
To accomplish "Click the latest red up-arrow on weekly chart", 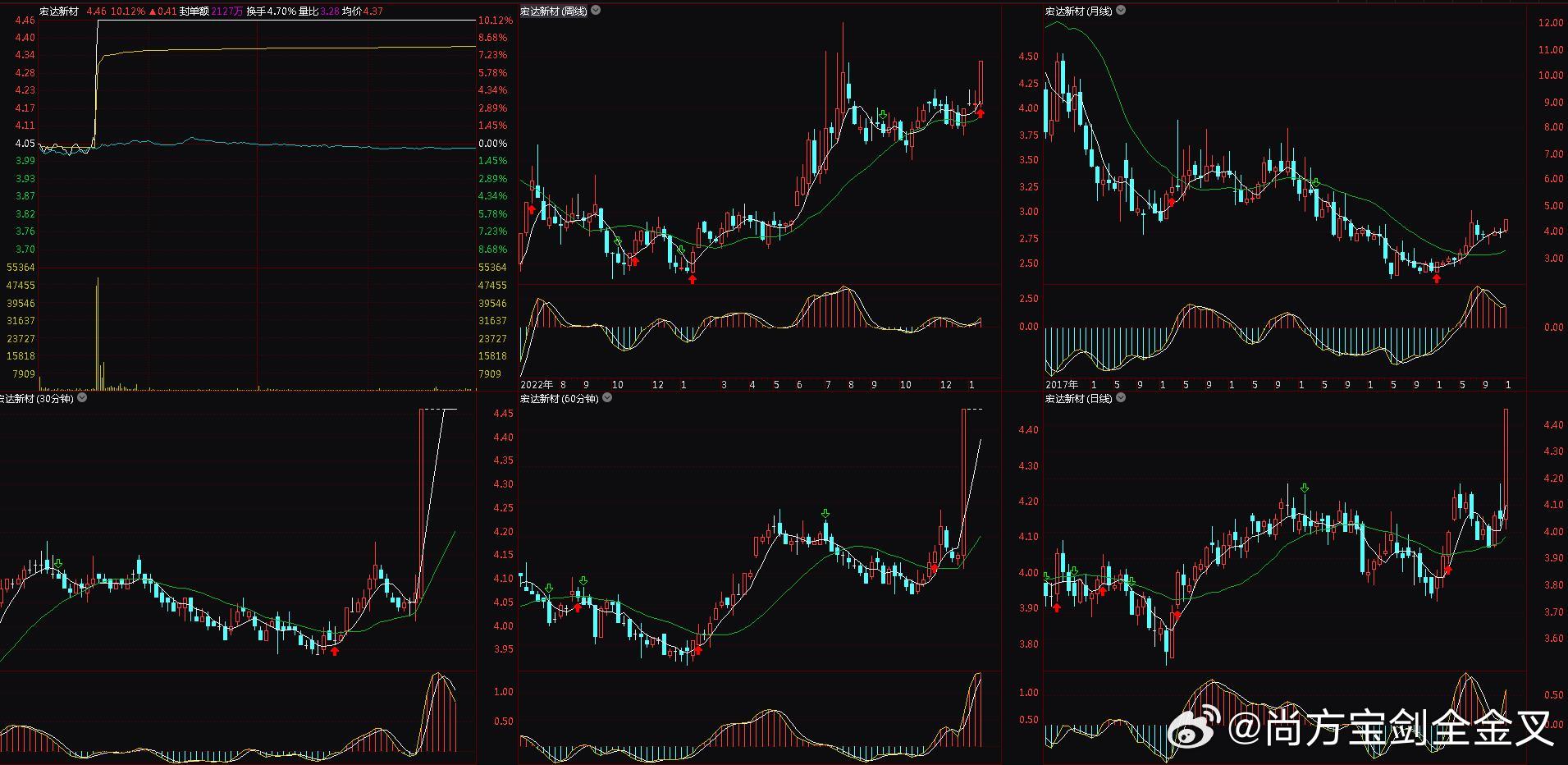I will click(x=980, y=113).
